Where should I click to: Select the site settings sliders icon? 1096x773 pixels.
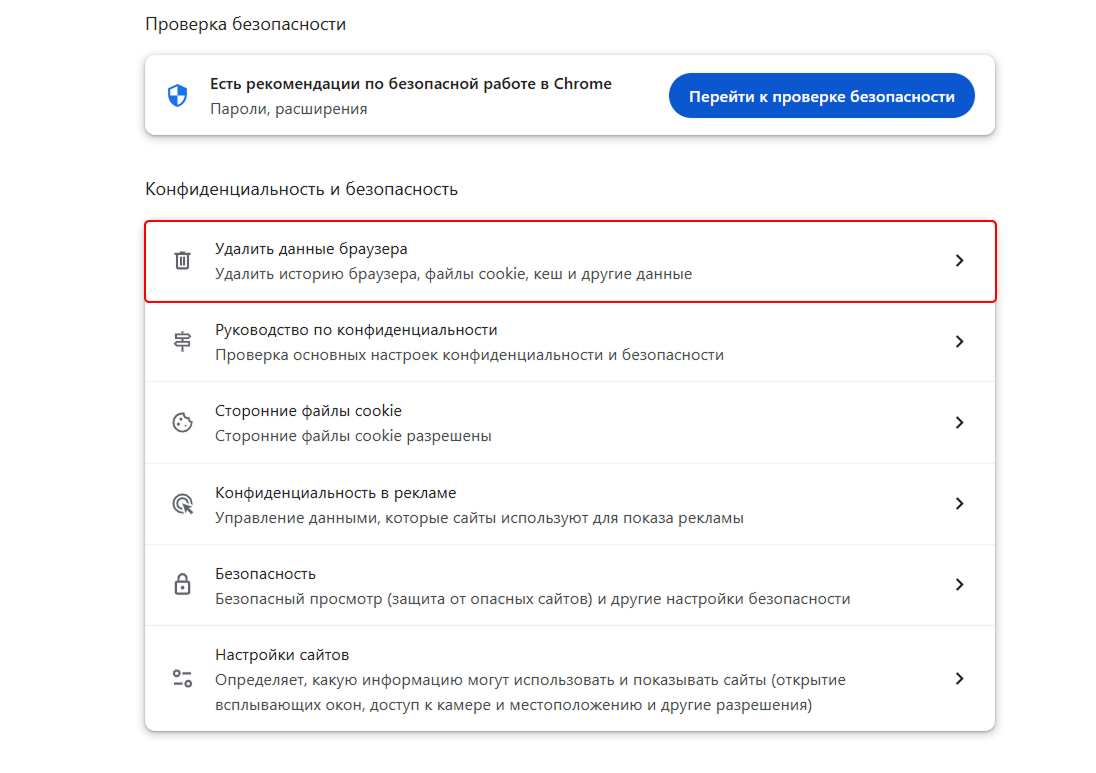point(182,678)
